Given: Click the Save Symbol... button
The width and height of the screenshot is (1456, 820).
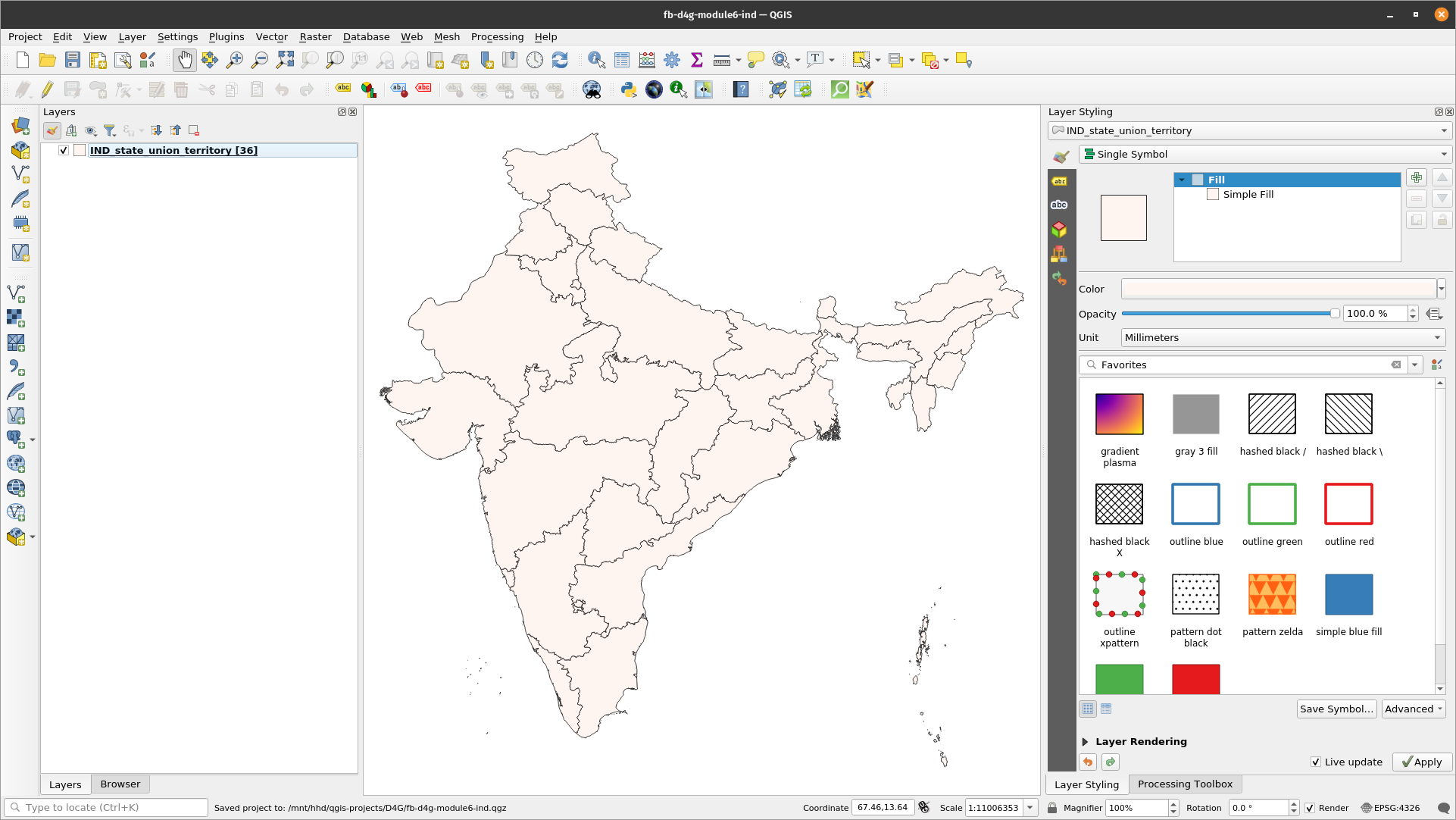Looking at the screenshot, I should pyautogui.click(x=1336, y=709).
